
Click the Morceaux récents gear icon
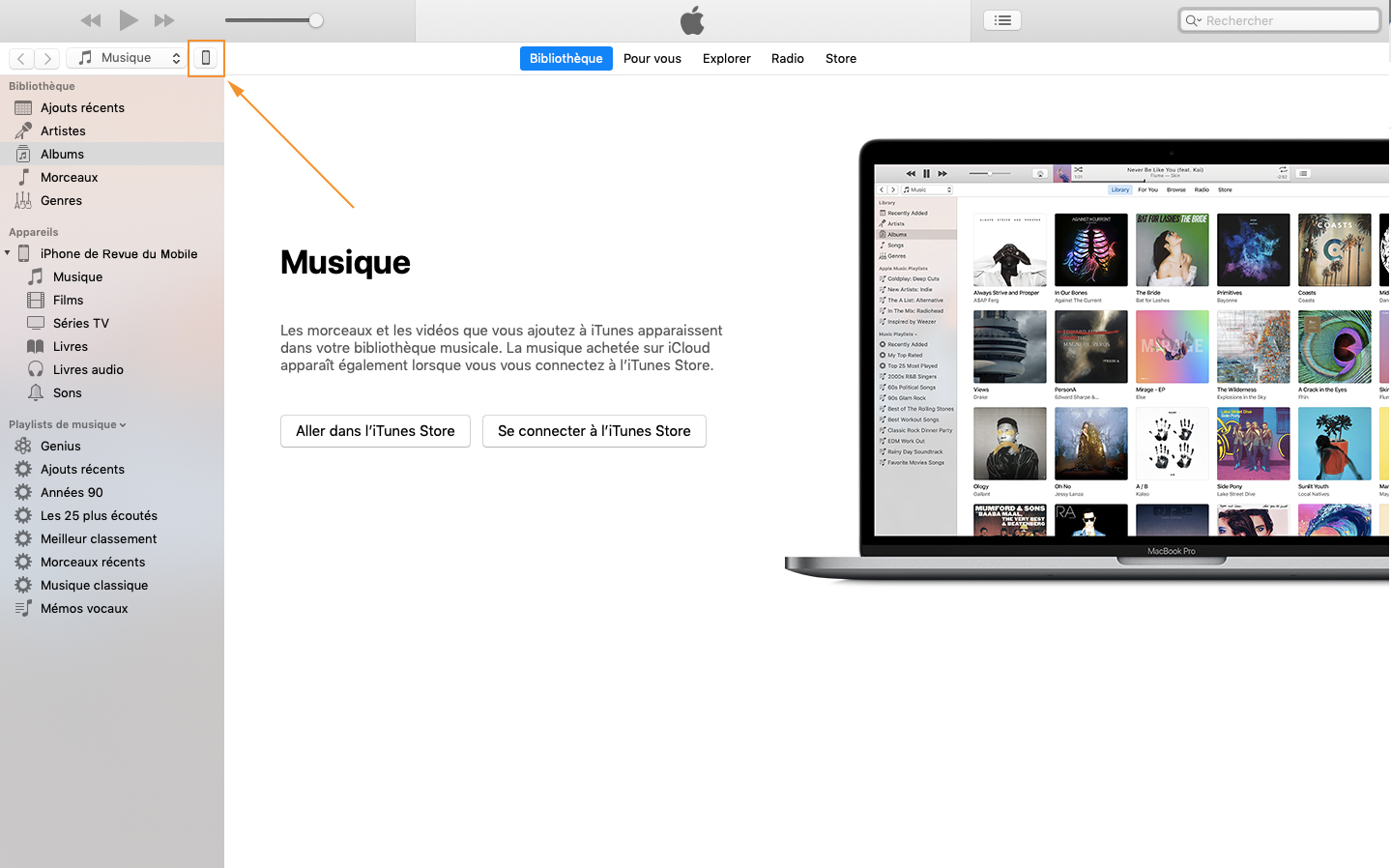coord(23,562)
